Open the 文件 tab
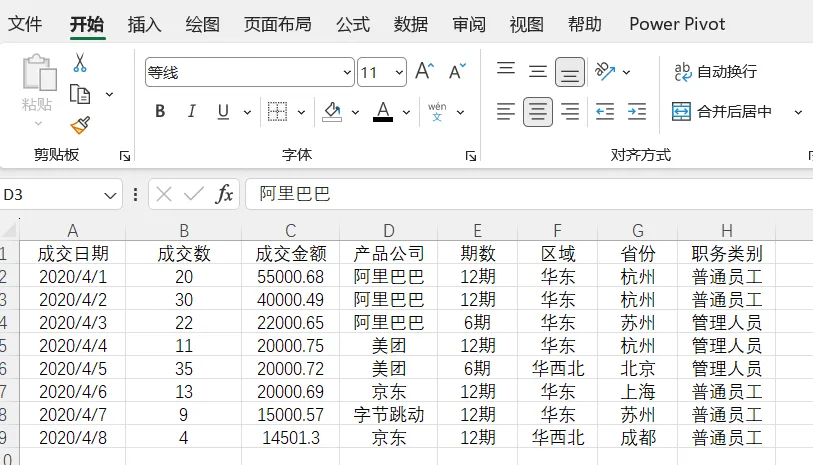The image size is (813, 465). (x=25, y=24)
